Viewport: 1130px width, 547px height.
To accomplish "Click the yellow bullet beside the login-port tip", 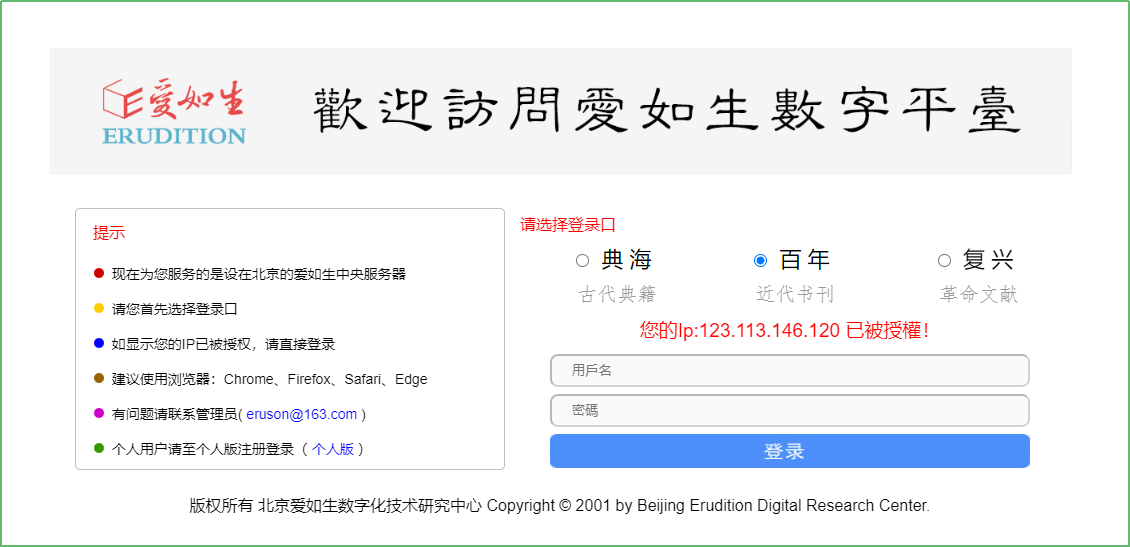I will click(x=99, y=309).
